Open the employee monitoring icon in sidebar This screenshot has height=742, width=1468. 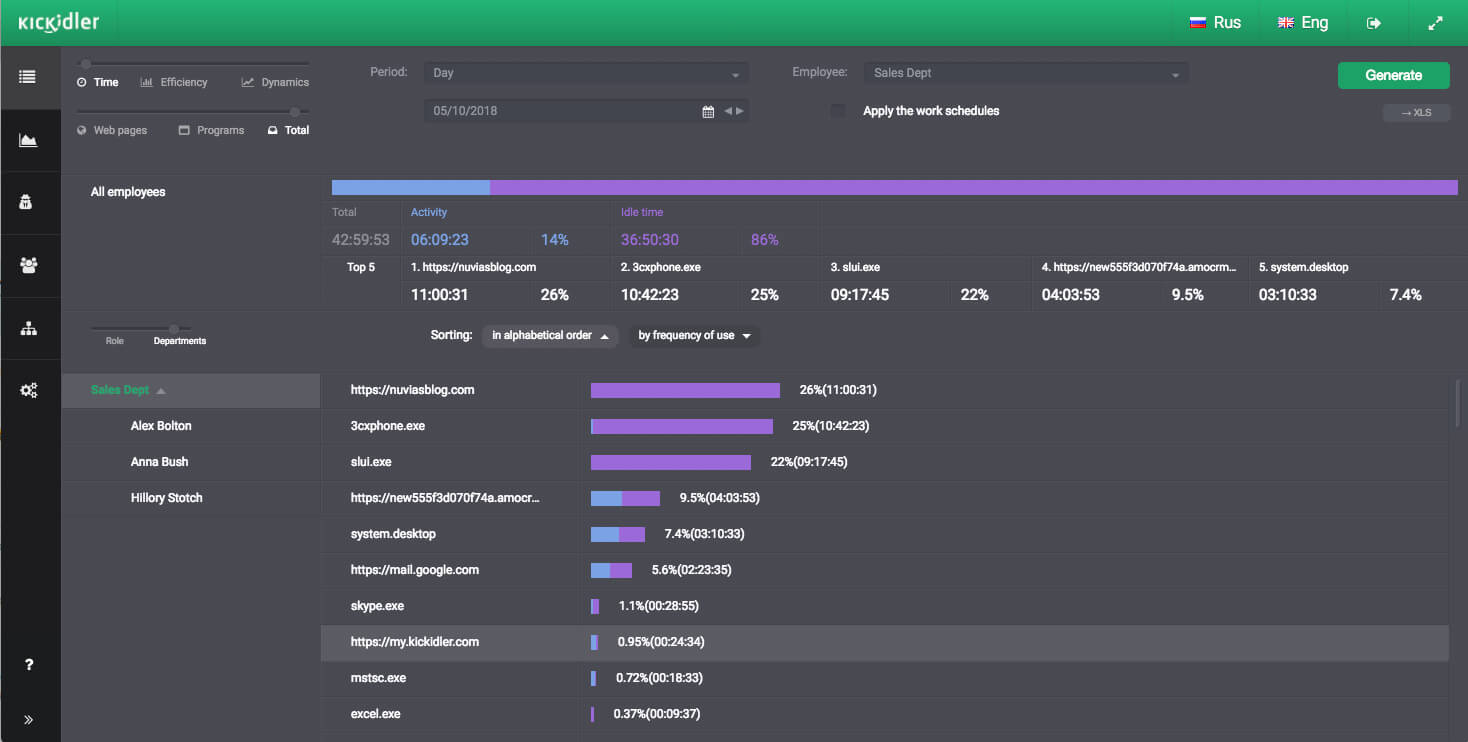pos(27,202)
